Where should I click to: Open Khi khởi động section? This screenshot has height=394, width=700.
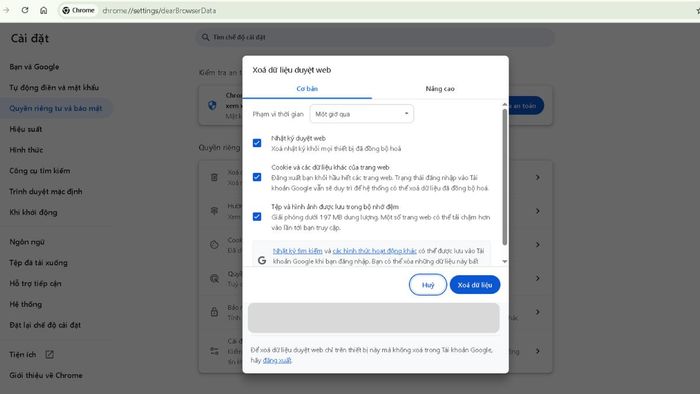coord(33,212)
